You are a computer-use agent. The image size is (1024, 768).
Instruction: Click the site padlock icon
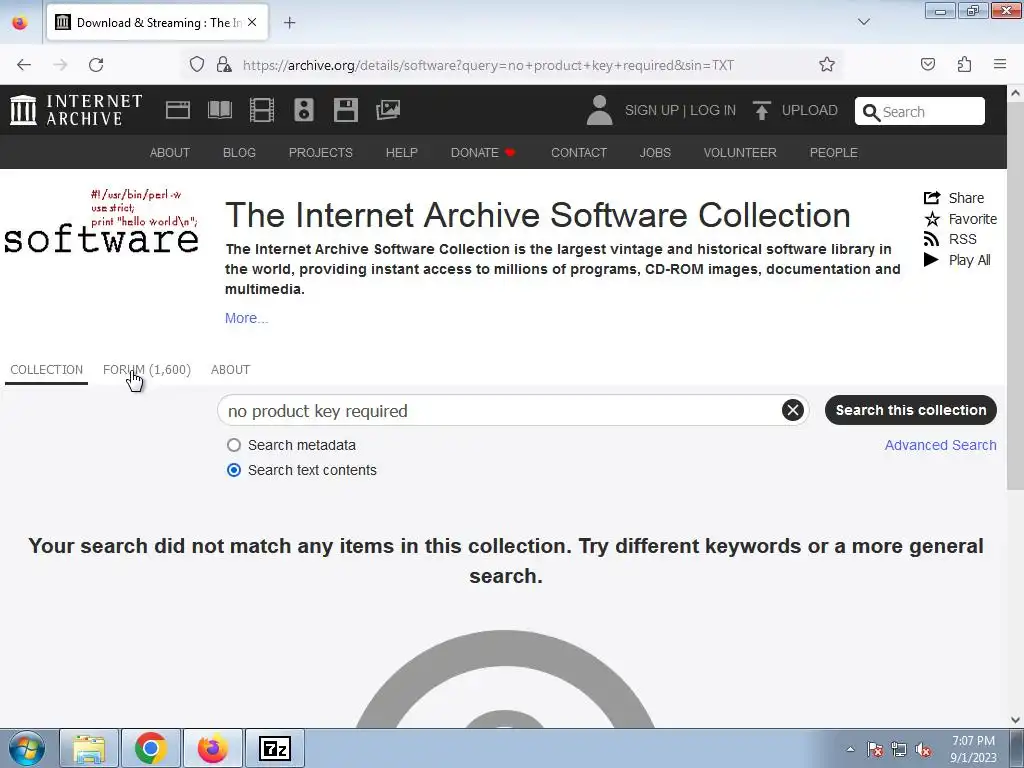224,65
